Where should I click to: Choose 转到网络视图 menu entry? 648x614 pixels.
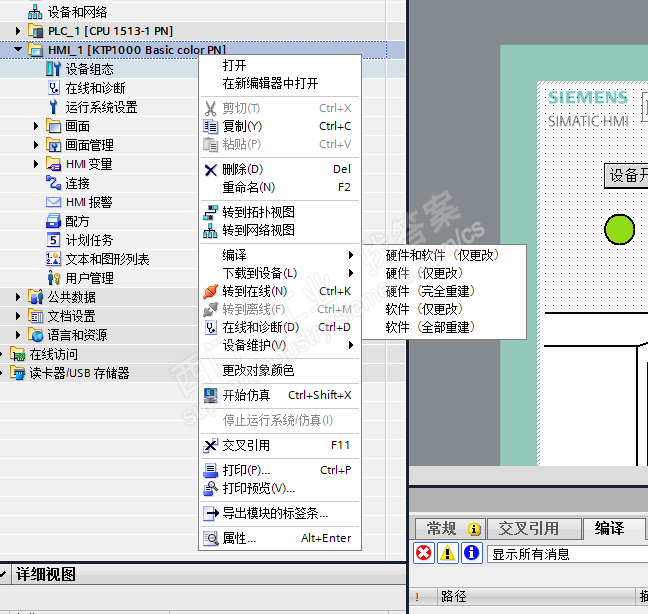[280, 230]
